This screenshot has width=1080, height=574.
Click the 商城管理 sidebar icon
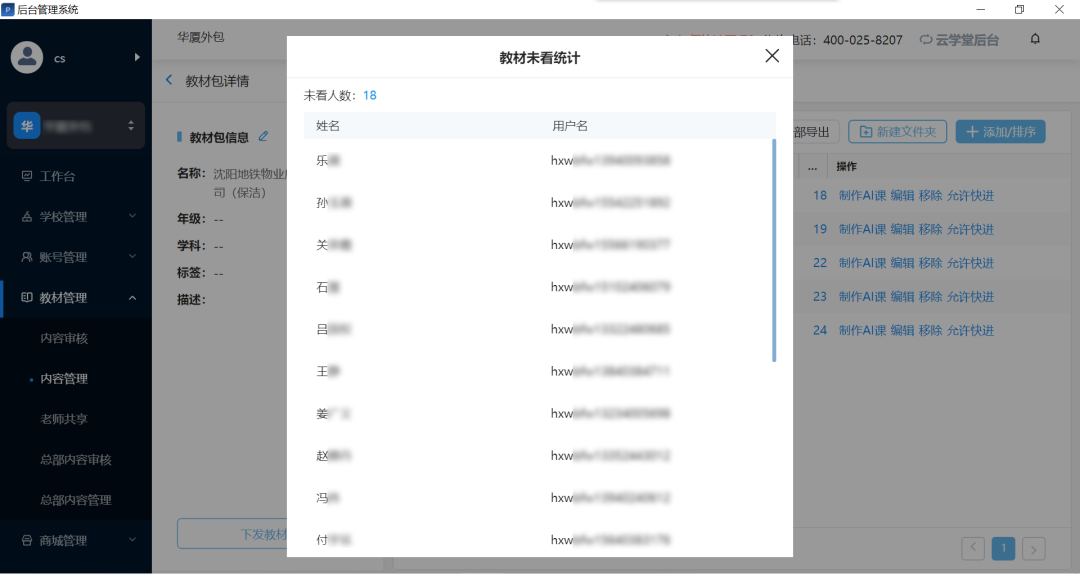coord(27,540)
